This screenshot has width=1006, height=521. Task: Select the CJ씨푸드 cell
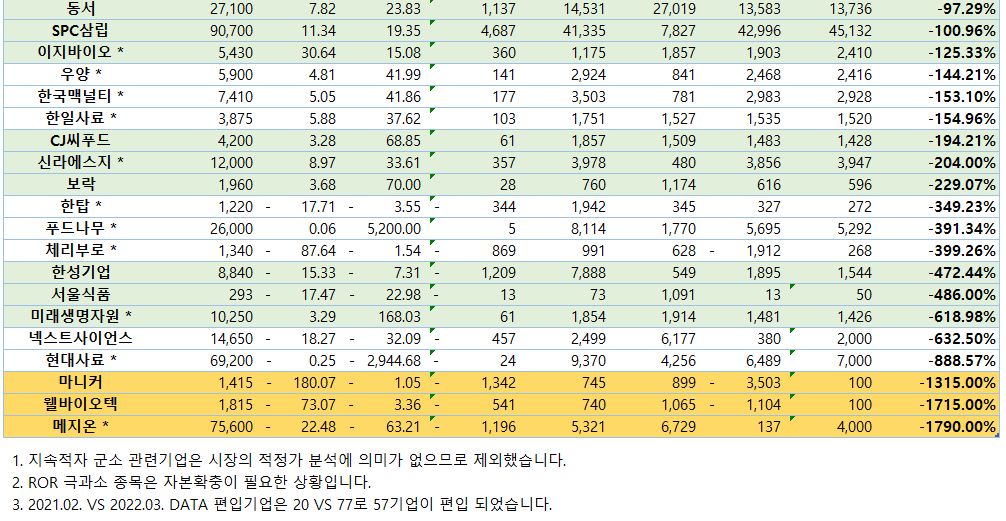(x=81, y=140)
